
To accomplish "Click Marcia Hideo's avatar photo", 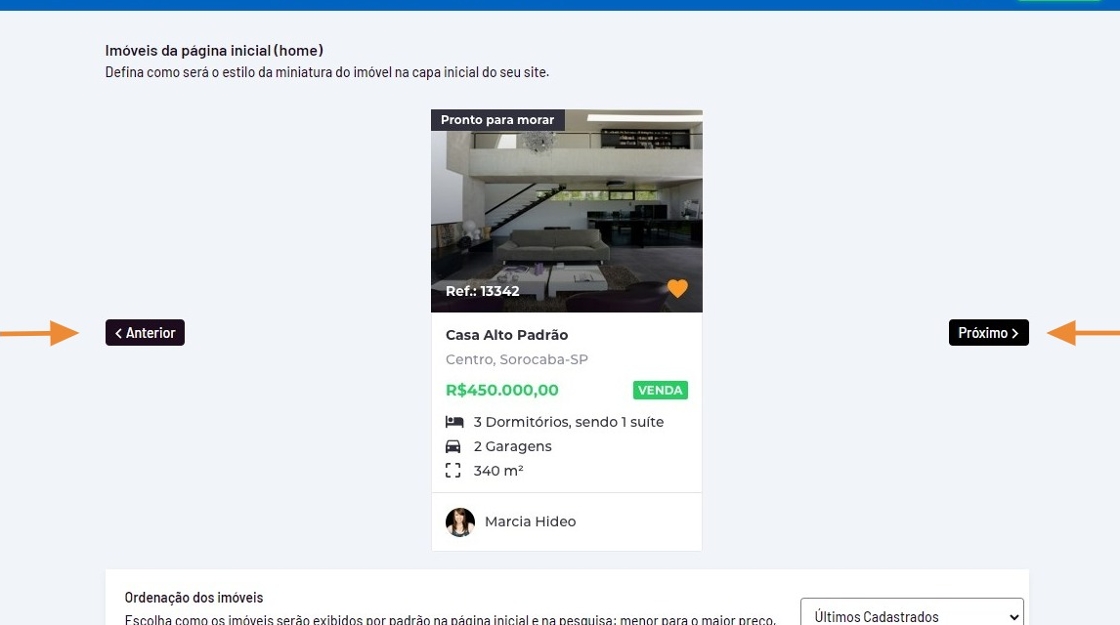I will [x=460, y=522].
